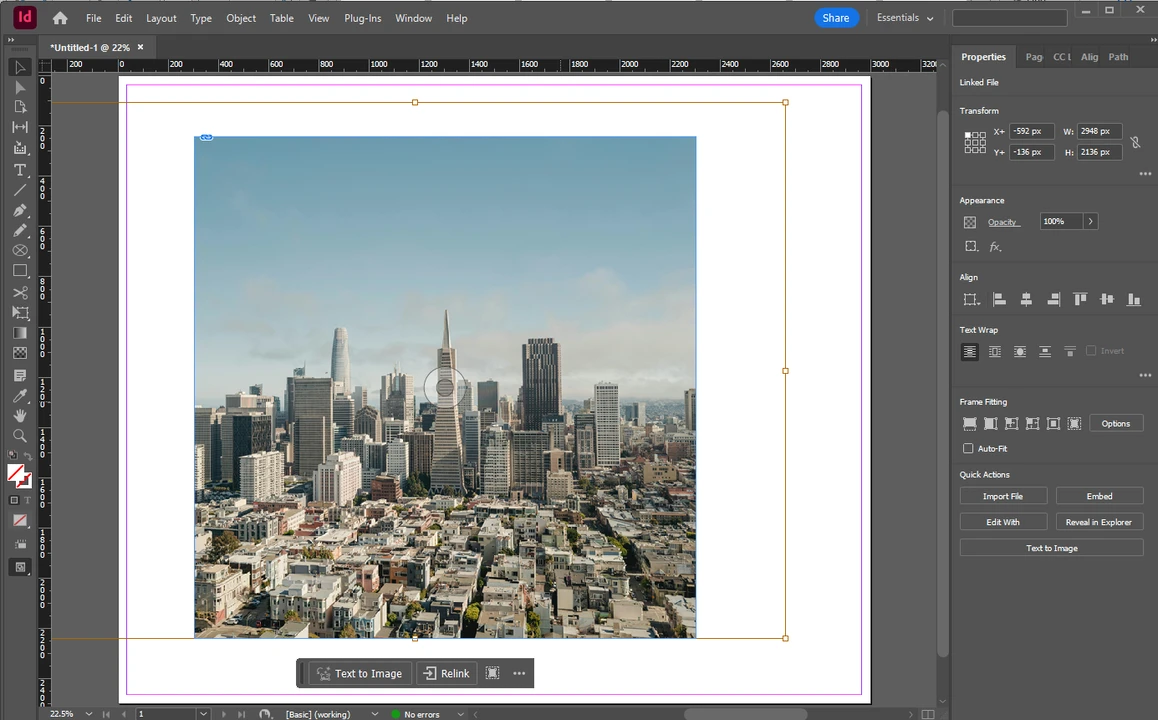Select the Content Collector tool
The width and height of the screenshot is (1158, 720).
point(20,148)
